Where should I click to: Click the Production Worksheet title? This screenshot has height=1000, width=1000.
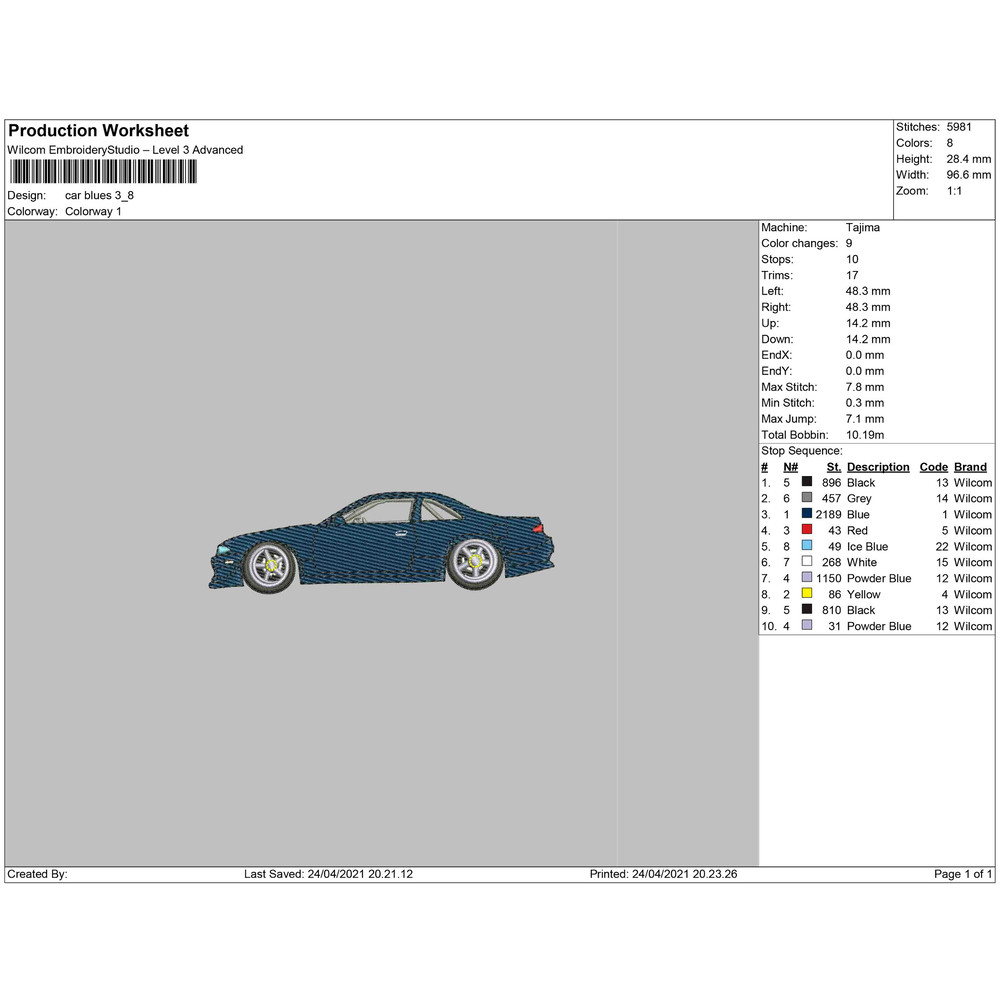pos(98,131)
